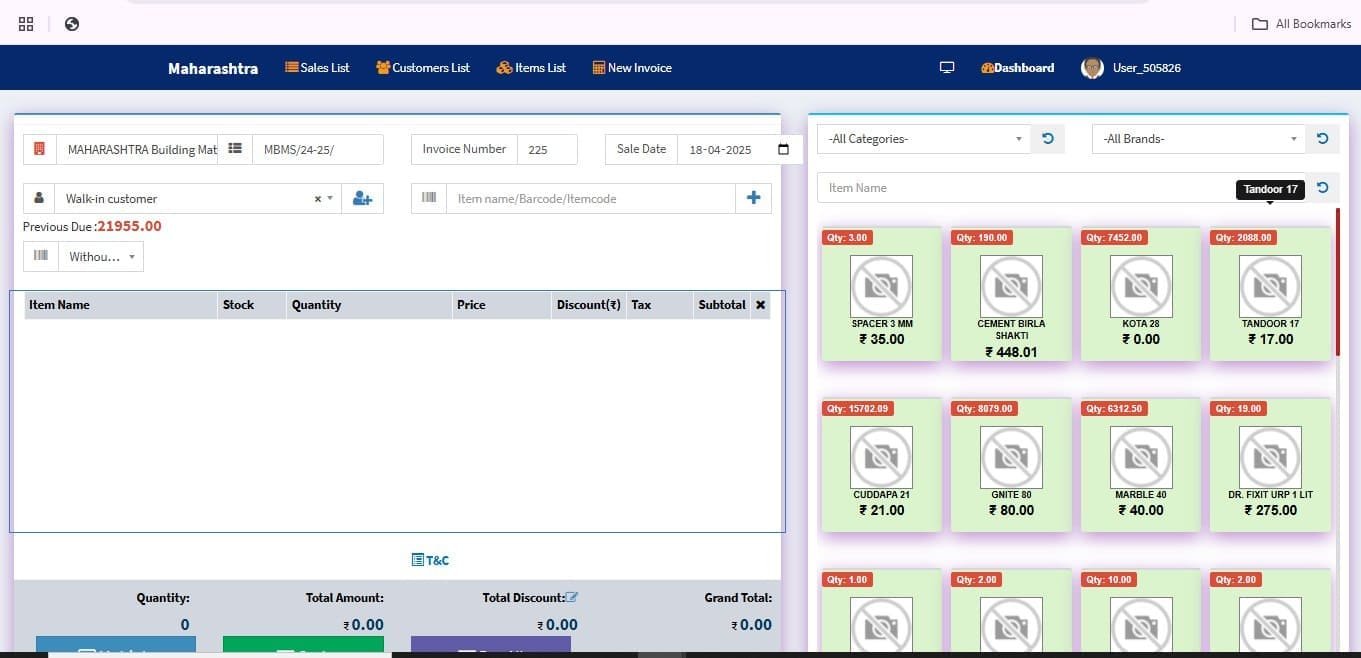Clear the Walk-in customer selection

pos(318,199)
